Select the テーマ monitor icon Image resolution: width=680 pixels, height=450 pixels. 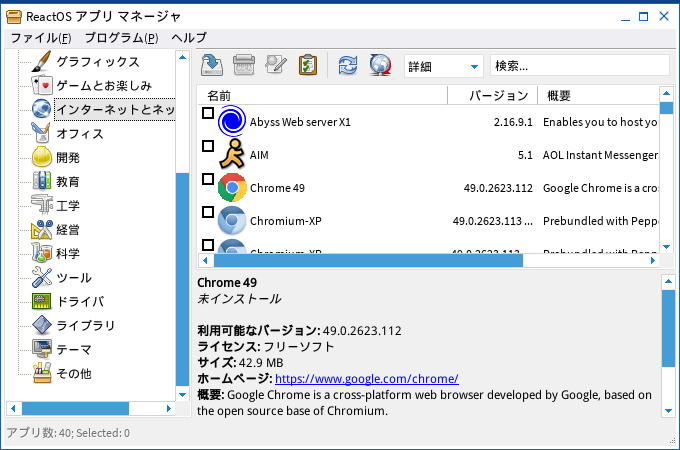click(42, 349)
